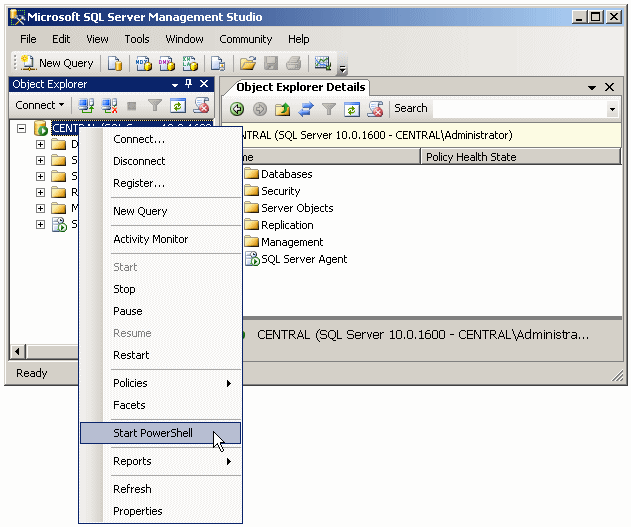Open the Policies submenu
The image size is (631, 527).
pyautogui.click(x=161, y=383)
